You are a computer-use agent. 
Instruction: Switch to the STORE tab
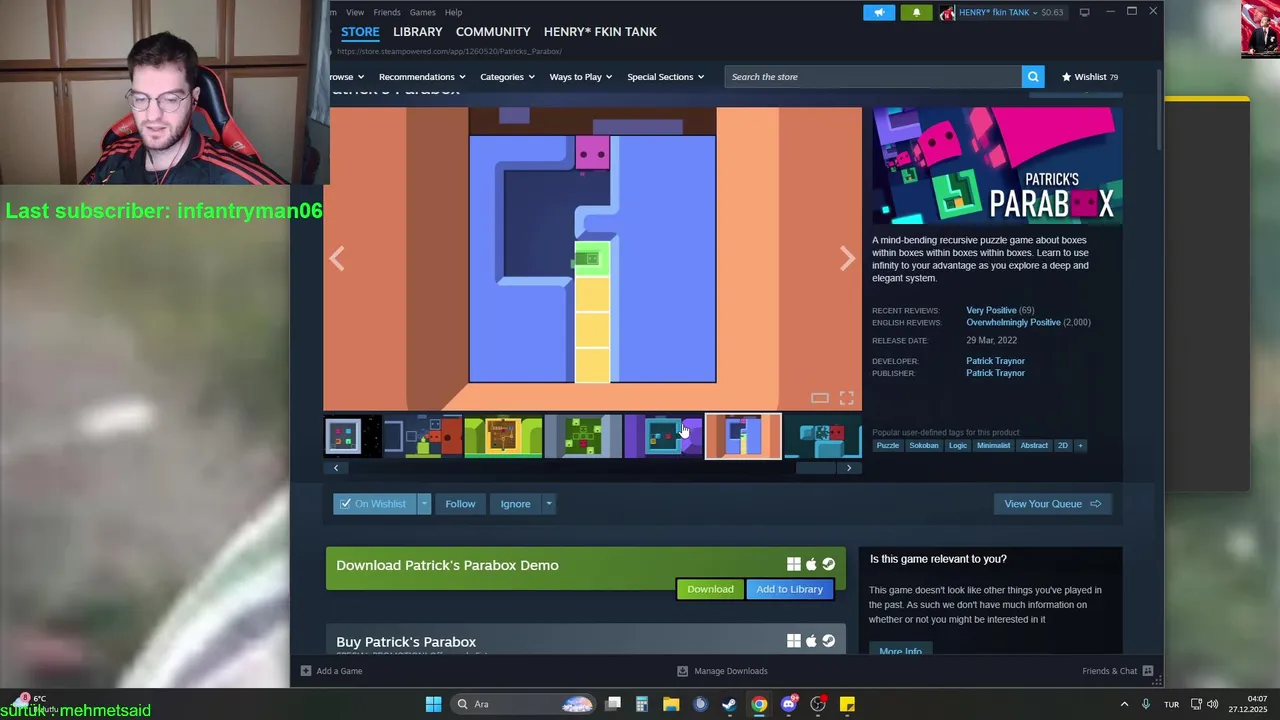[x=360, y=32]
